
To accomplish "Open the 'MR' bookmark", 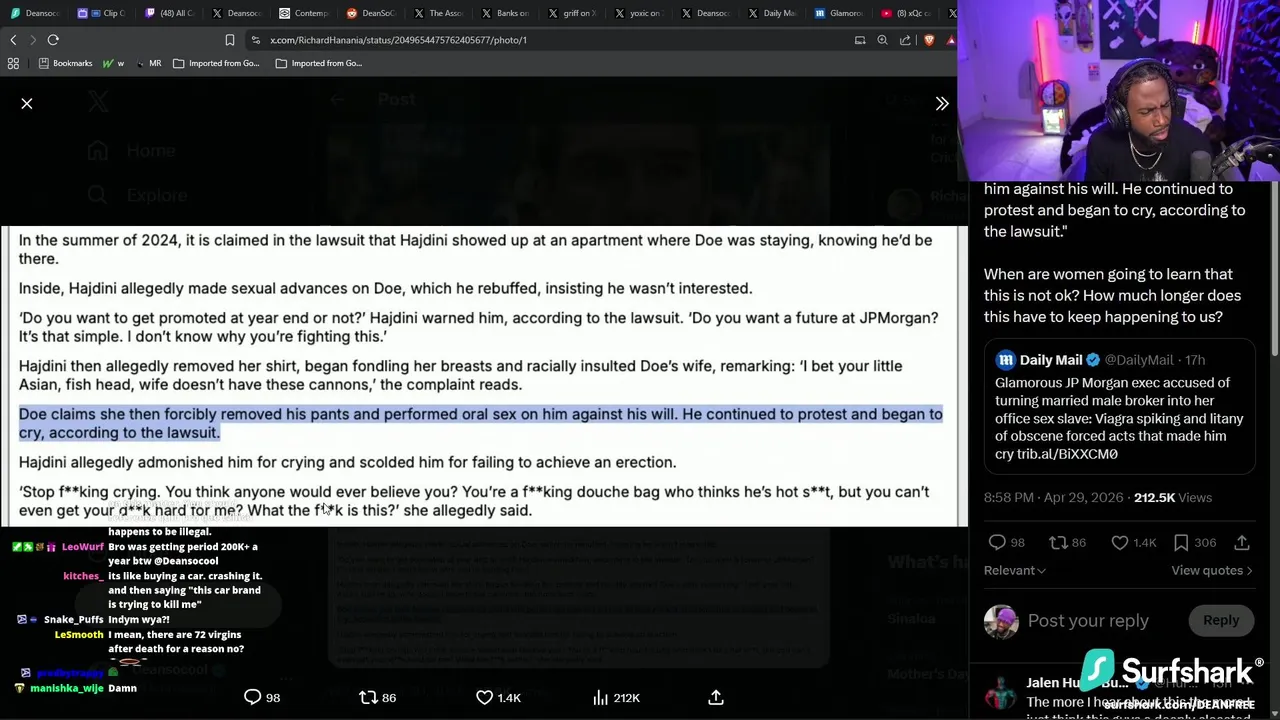I will 148,63.
